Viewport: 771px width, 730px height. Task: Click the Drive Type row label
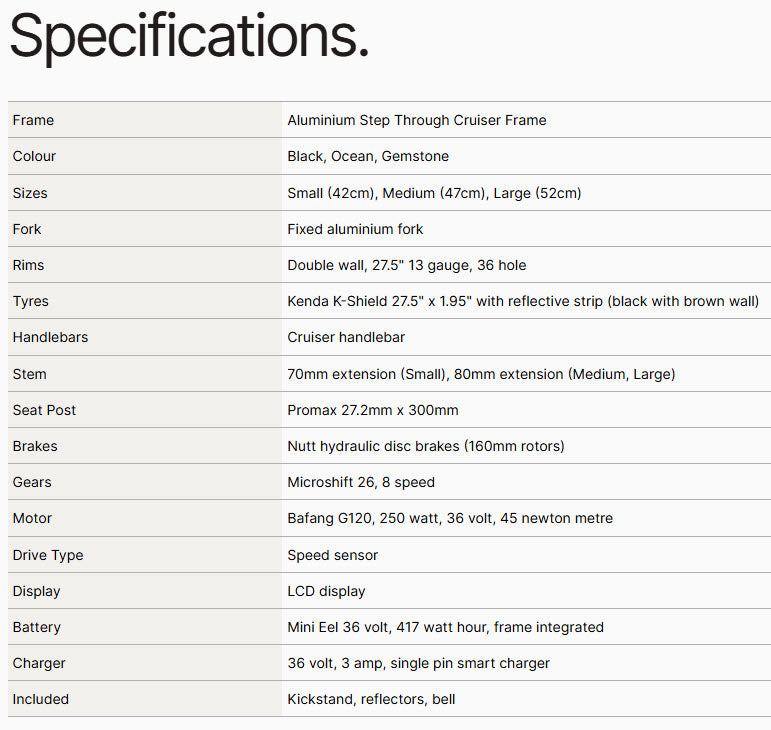(48, 555)
